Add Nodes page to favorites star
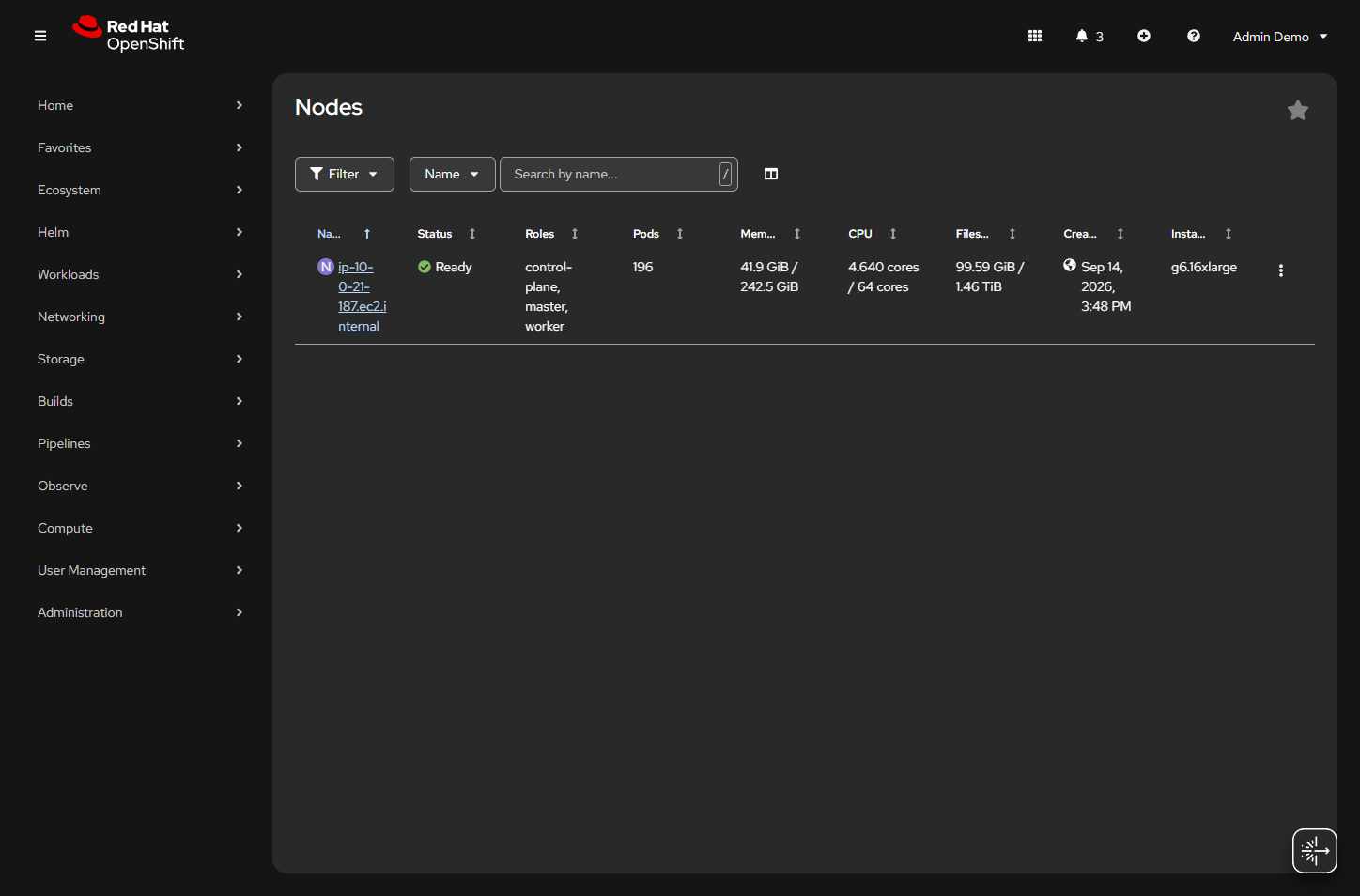This screenshot has width=1360, height=896. point(1298,111)
